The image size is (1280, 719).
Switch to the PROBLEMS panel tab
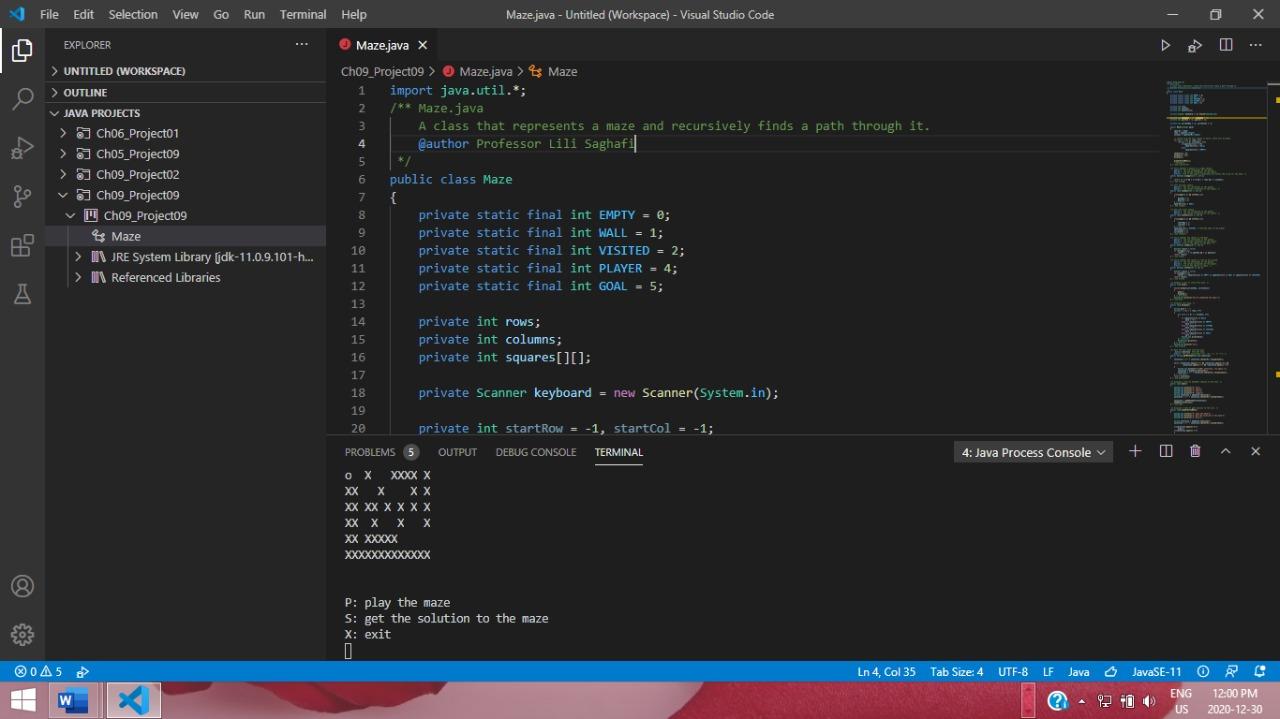point(381,452)
